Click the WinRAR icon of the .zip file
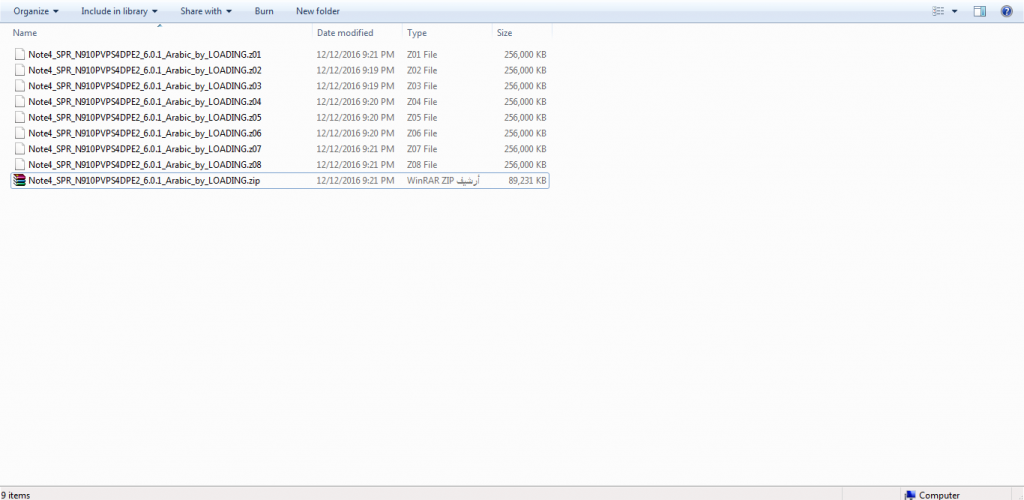 coord(20,180)
